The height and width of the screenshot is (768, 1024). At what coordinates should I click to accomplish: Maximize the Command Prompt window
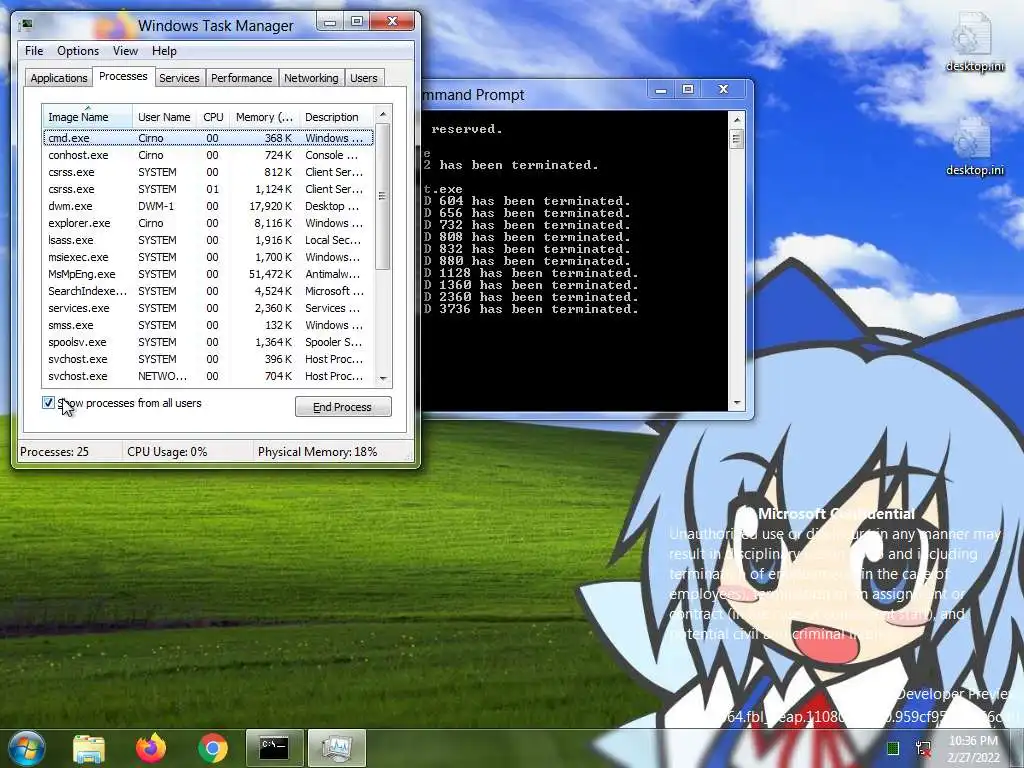(x=688, y=90)
